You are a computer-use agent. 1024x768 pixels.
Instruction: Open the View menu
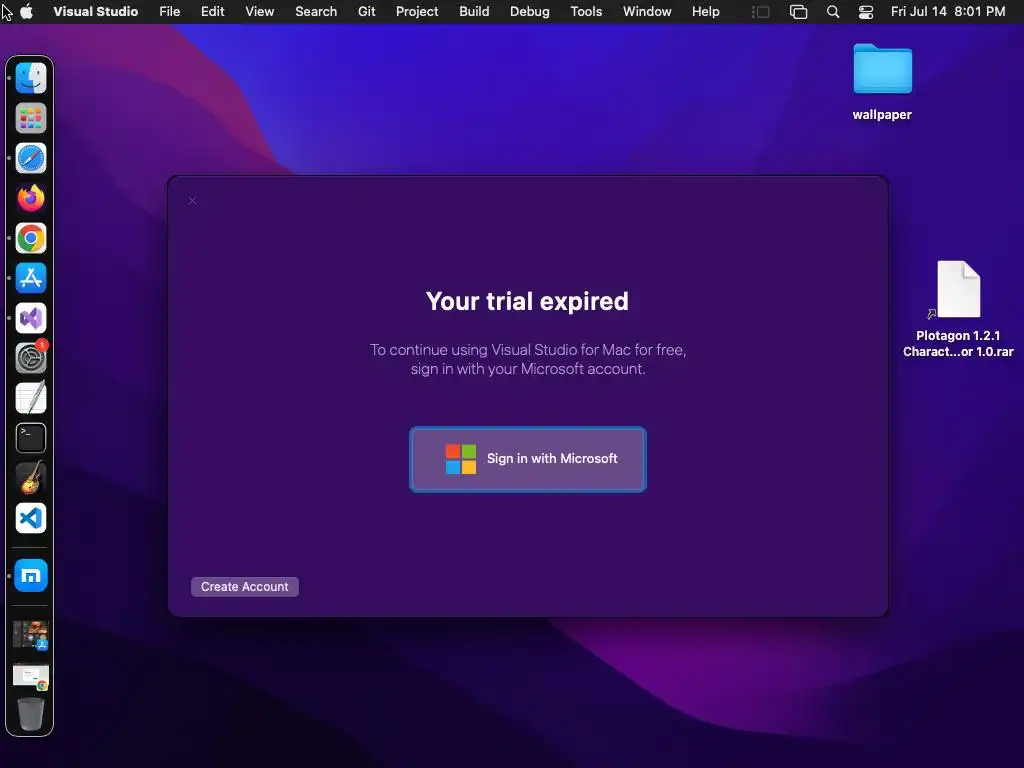(259, 12)
